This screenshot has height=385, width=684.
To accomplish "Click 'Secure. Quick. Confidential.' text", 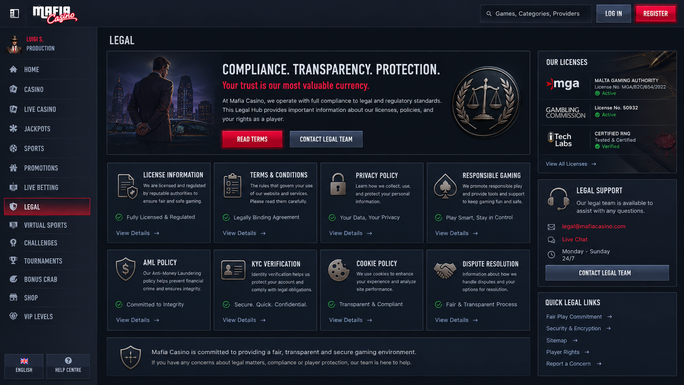I will [x=270, y=304].
